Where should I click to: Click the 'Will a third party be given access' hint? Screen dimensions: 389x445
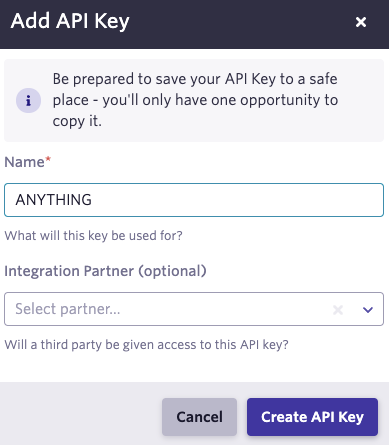pos(146,345)
